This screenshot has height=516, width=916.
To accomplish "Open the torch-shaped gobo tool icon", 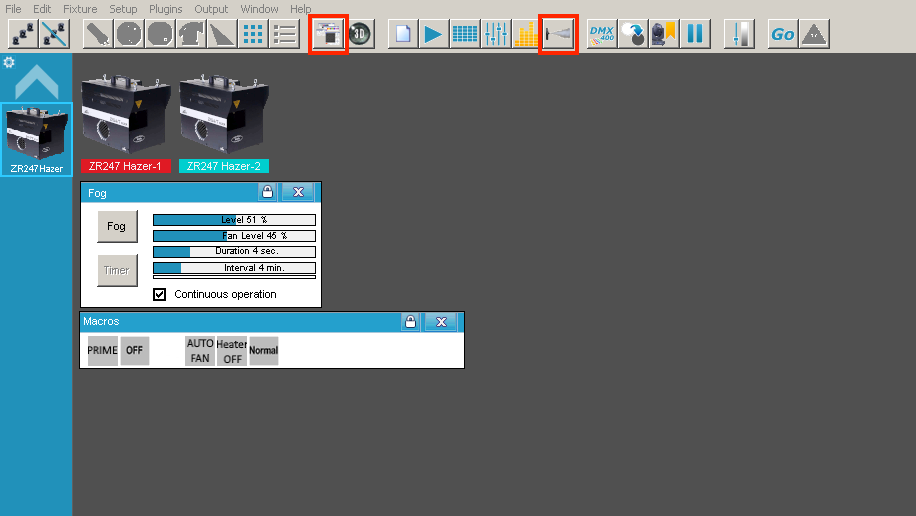I will 98,34.
